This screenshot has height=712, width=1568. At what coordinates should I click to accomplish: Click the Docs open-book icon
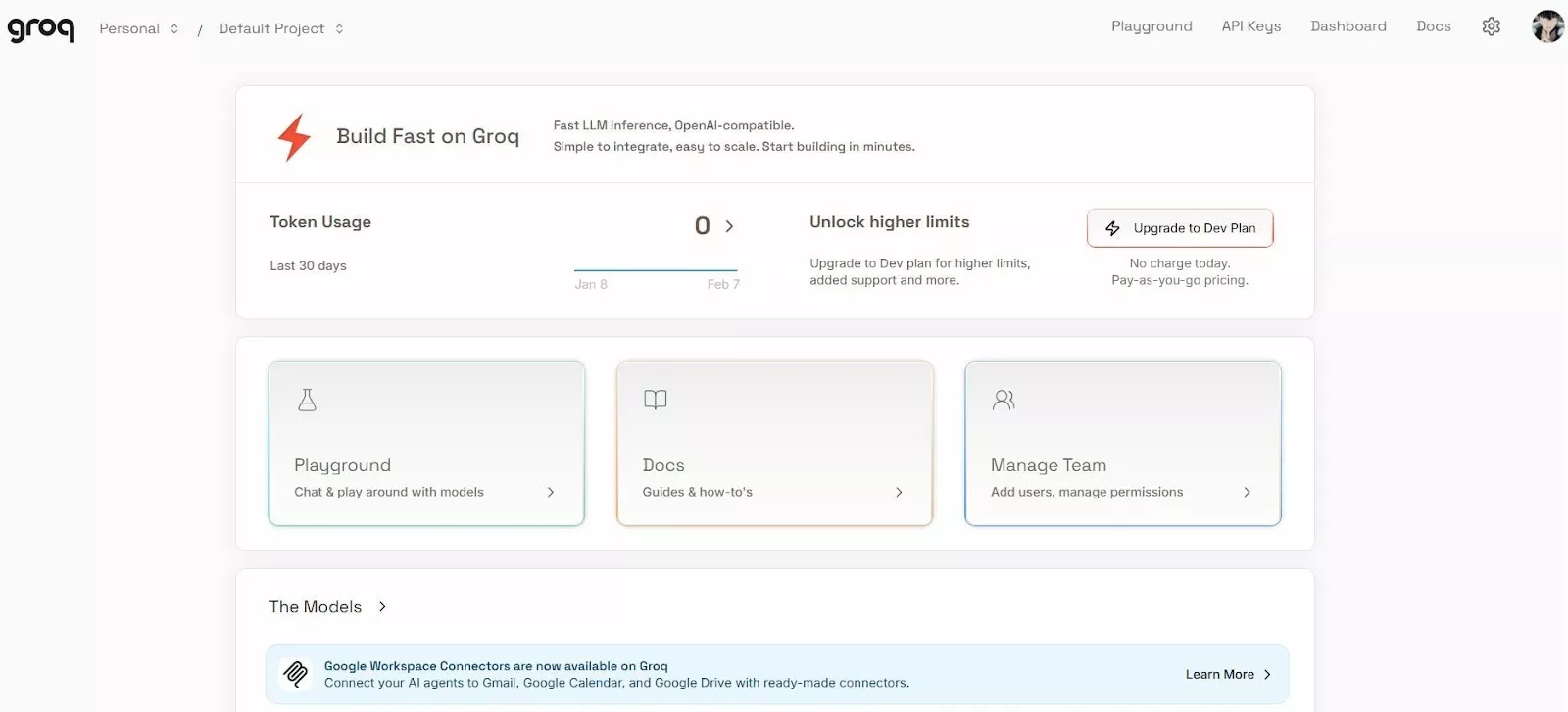point(655,399)
